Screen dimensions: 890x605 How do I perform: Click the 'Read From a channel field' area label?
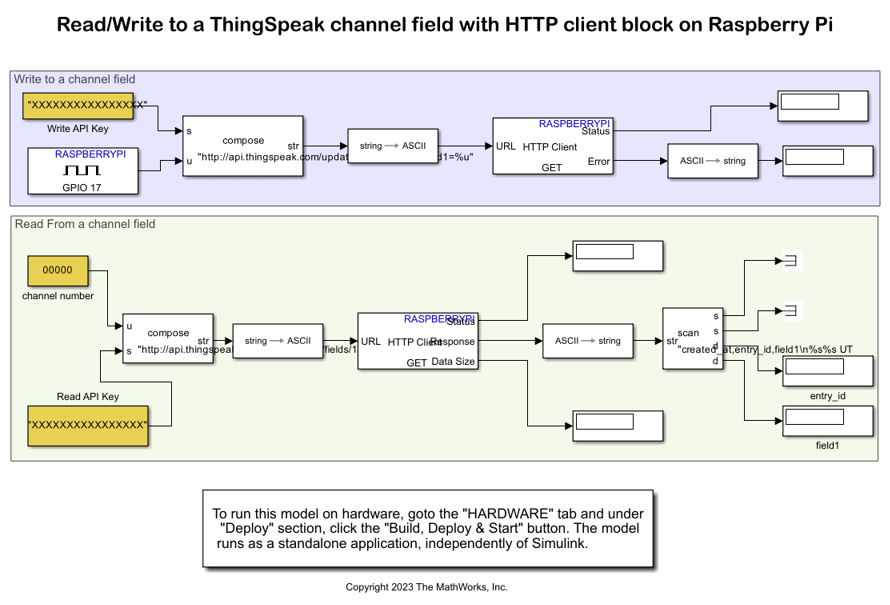click(85, 224)
